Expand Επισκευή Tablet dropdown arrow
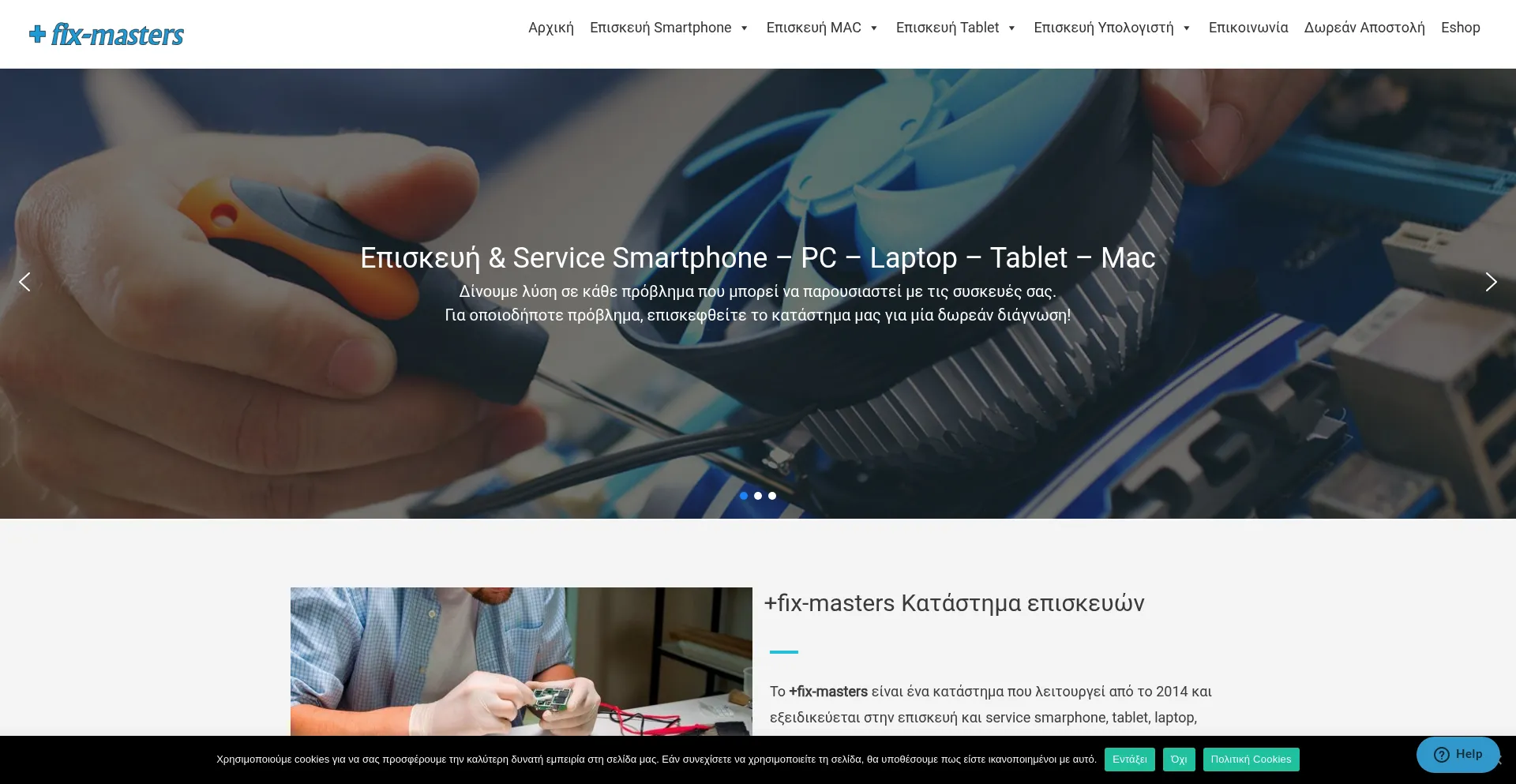The image size is (1516, 784). tap(1011, 28)
